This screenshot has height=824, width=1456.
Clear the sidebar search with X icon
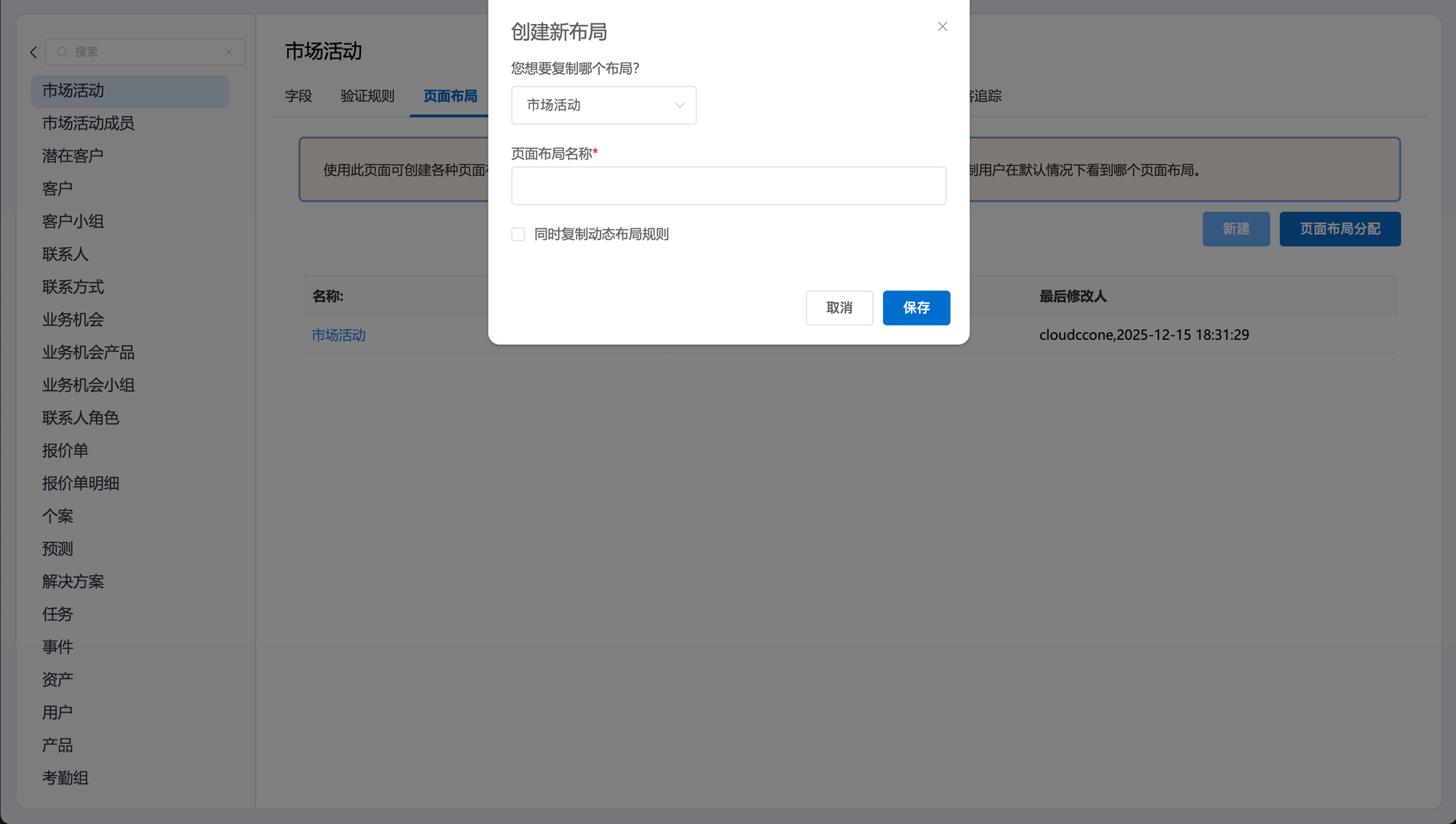coord(229,52)
